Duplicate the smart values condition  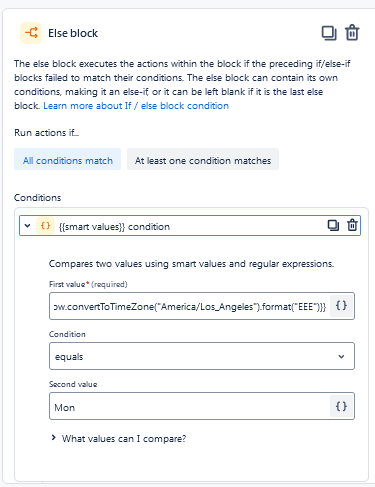click(x=333, y=225)
